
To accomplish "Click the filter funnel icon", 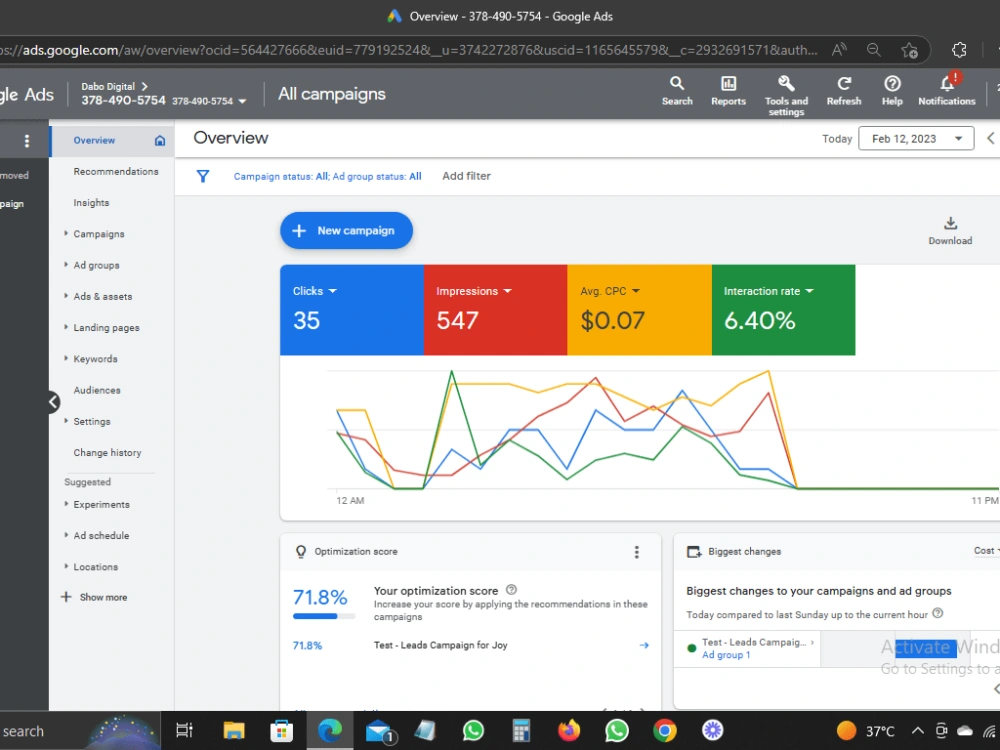I will (203, 176).
